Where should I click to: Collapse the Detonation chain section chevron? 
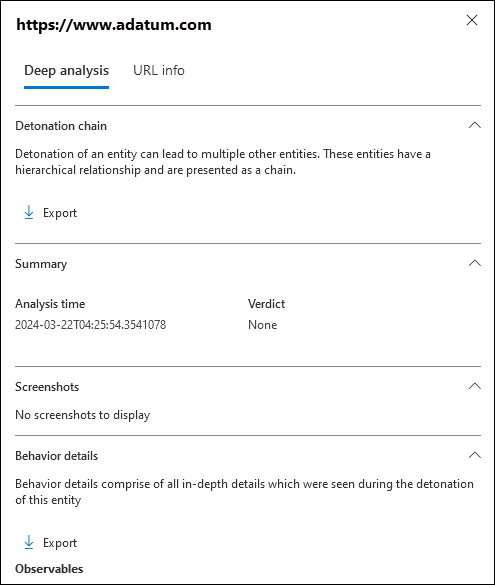[x=474, y=125]
